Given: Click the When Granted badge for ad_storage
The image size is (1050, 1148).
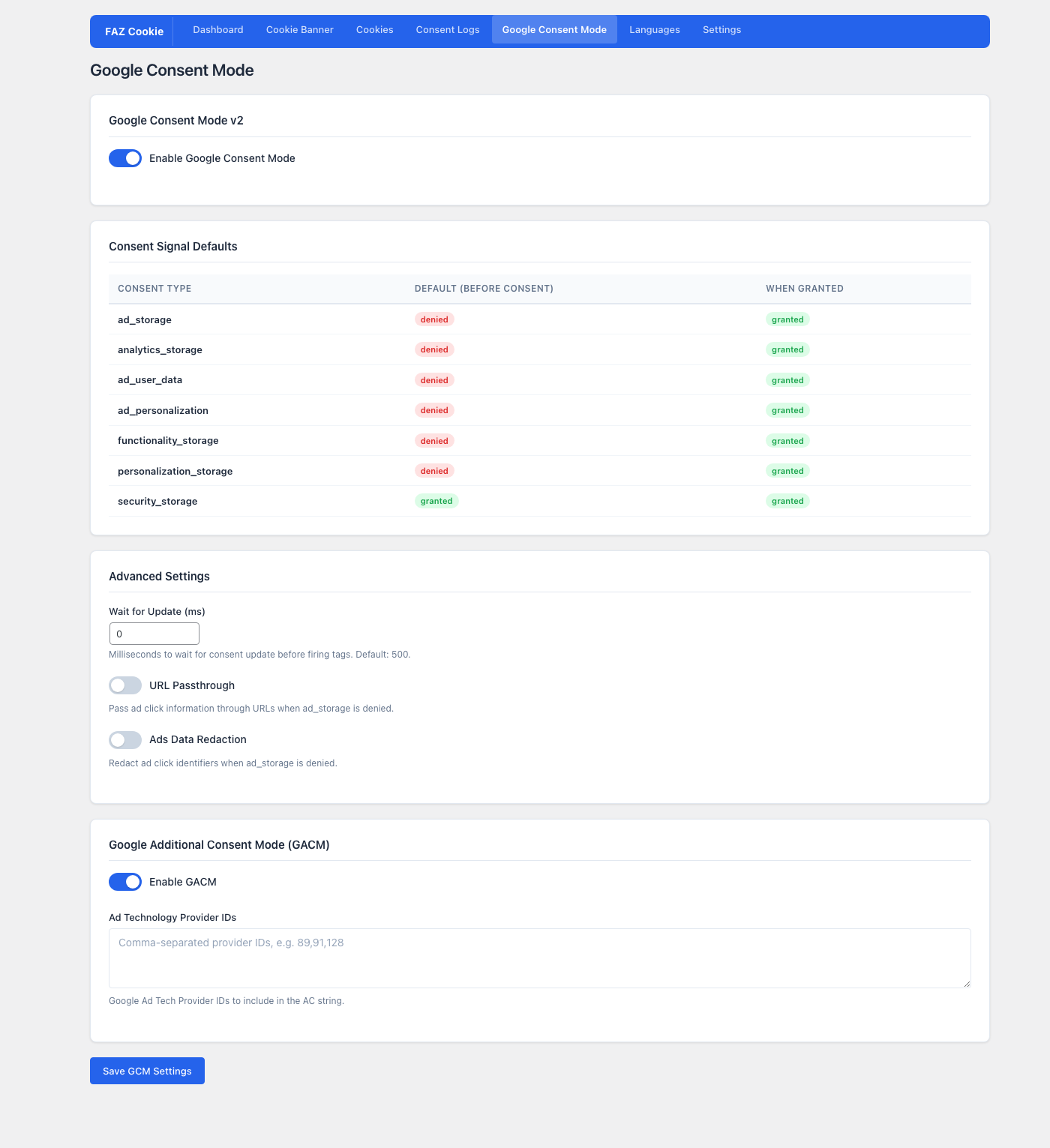Looking at the screenshot, I should click(x=787, y=319).
